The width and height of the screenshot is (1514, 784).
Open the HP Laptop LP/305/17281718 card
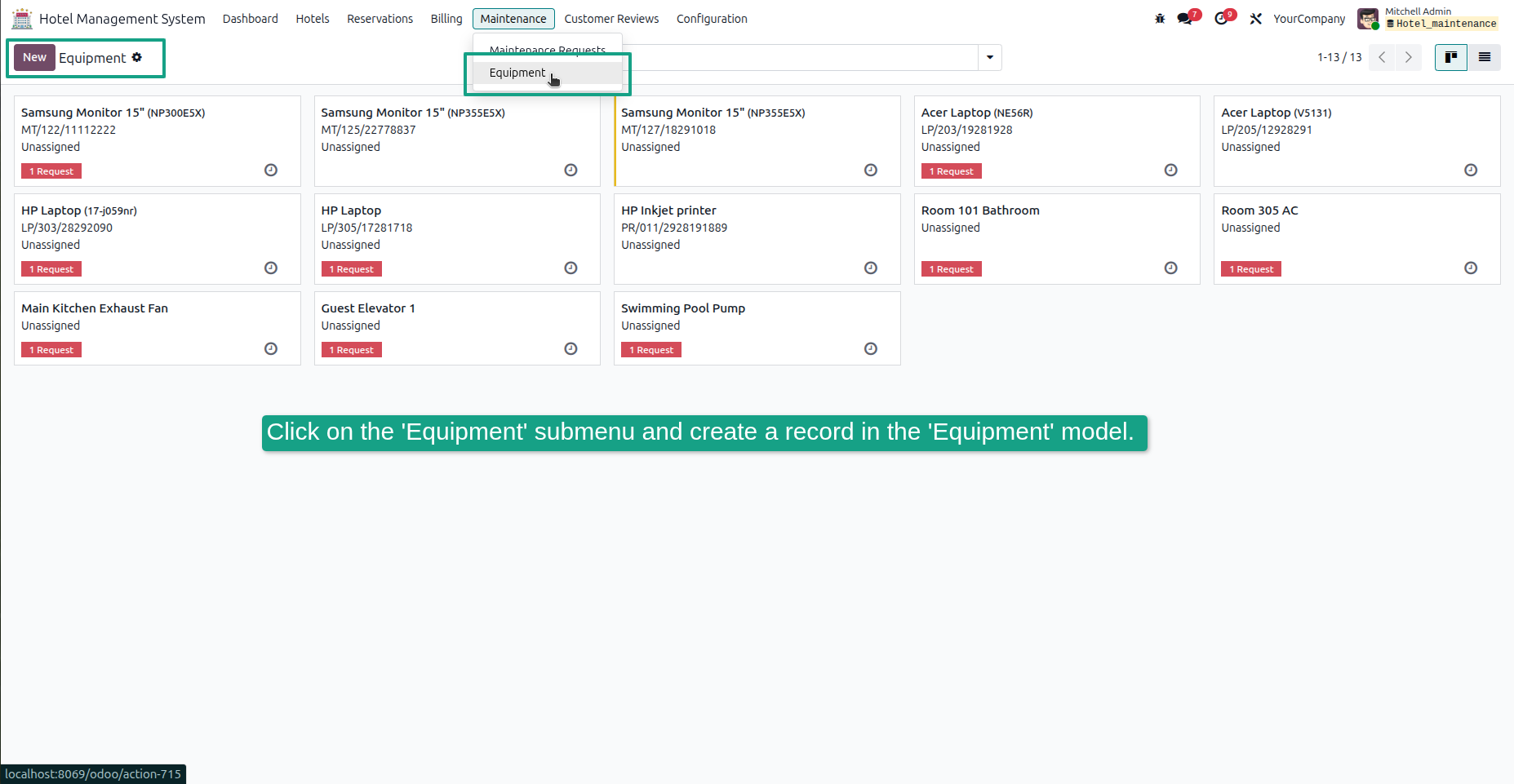click(x=457, y=239)
